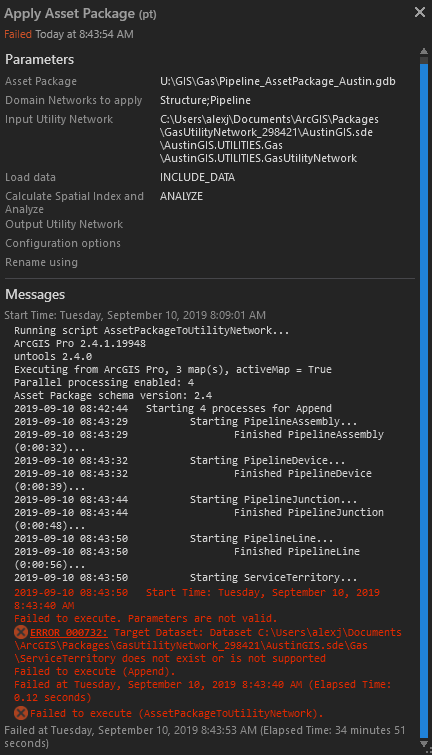Select the Asset Package gdb path value
432x755 pixels.
point(278,81)
